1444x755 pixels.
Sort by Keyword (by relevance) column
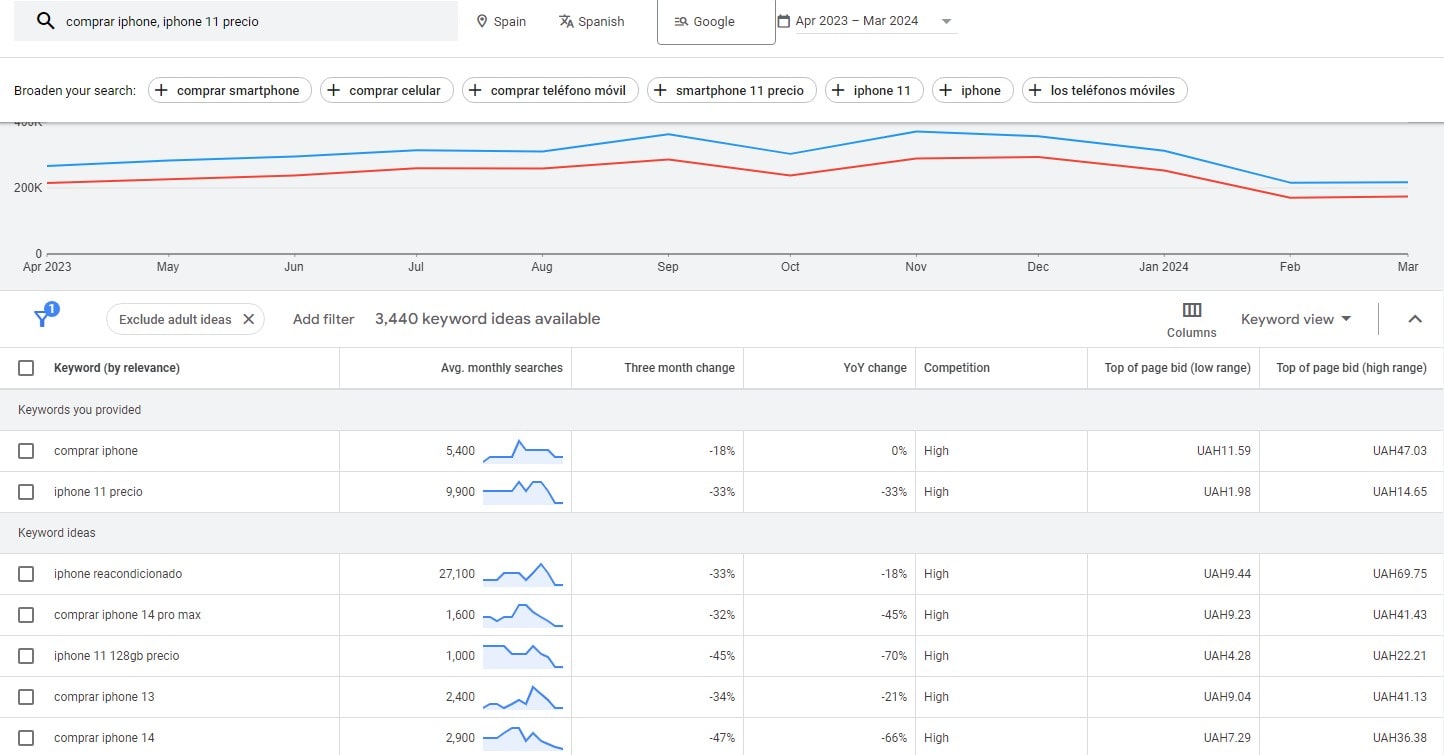tap(117, 368)
